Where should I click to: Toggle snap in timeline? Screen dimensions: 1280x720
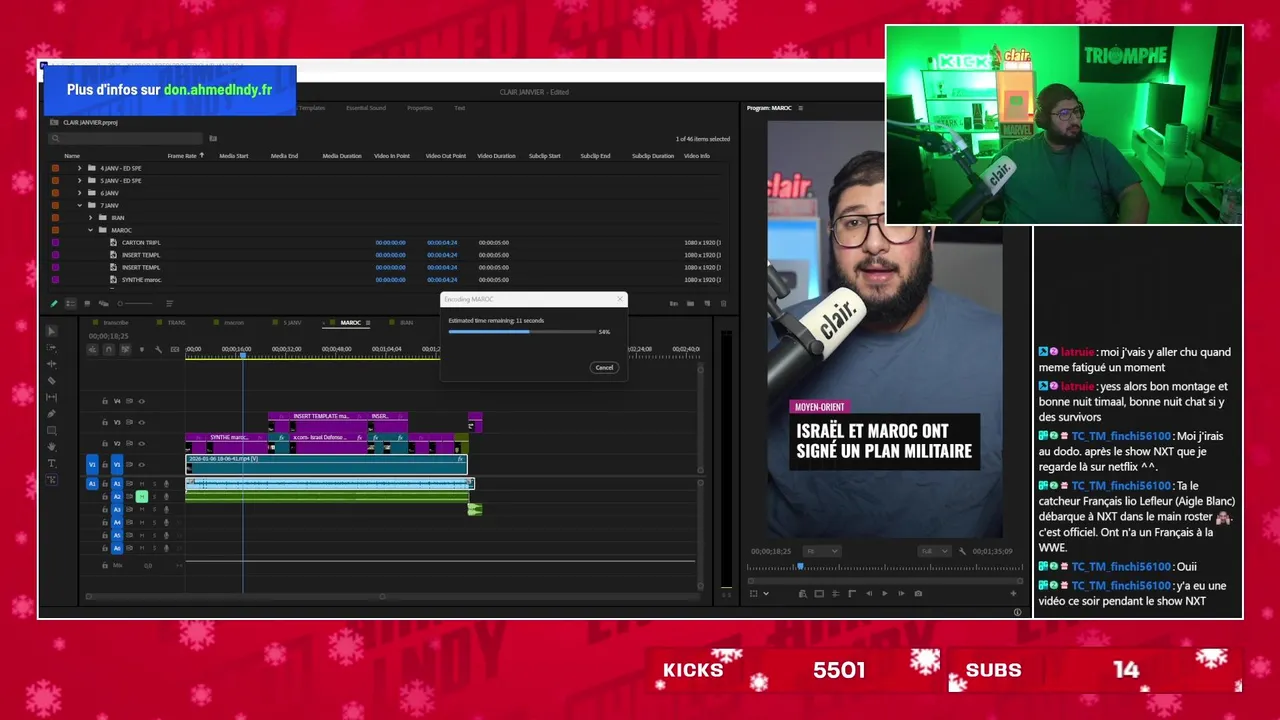point(108,349)
